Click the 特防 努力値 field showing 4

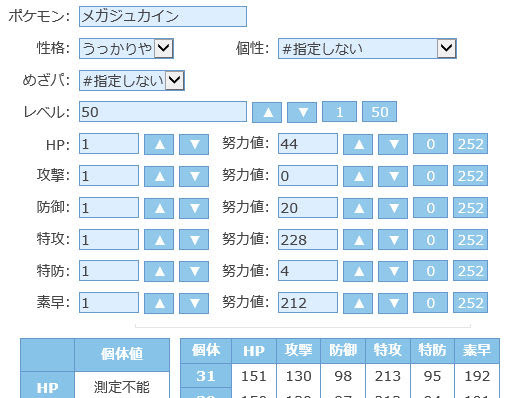(x=308, y=271)
